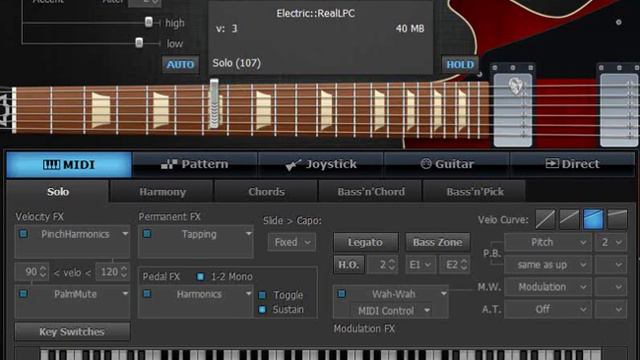The image size is (640, 360).
Task: Open the MIDI tab
Action: pyautogui.click(x=69, y=164)
